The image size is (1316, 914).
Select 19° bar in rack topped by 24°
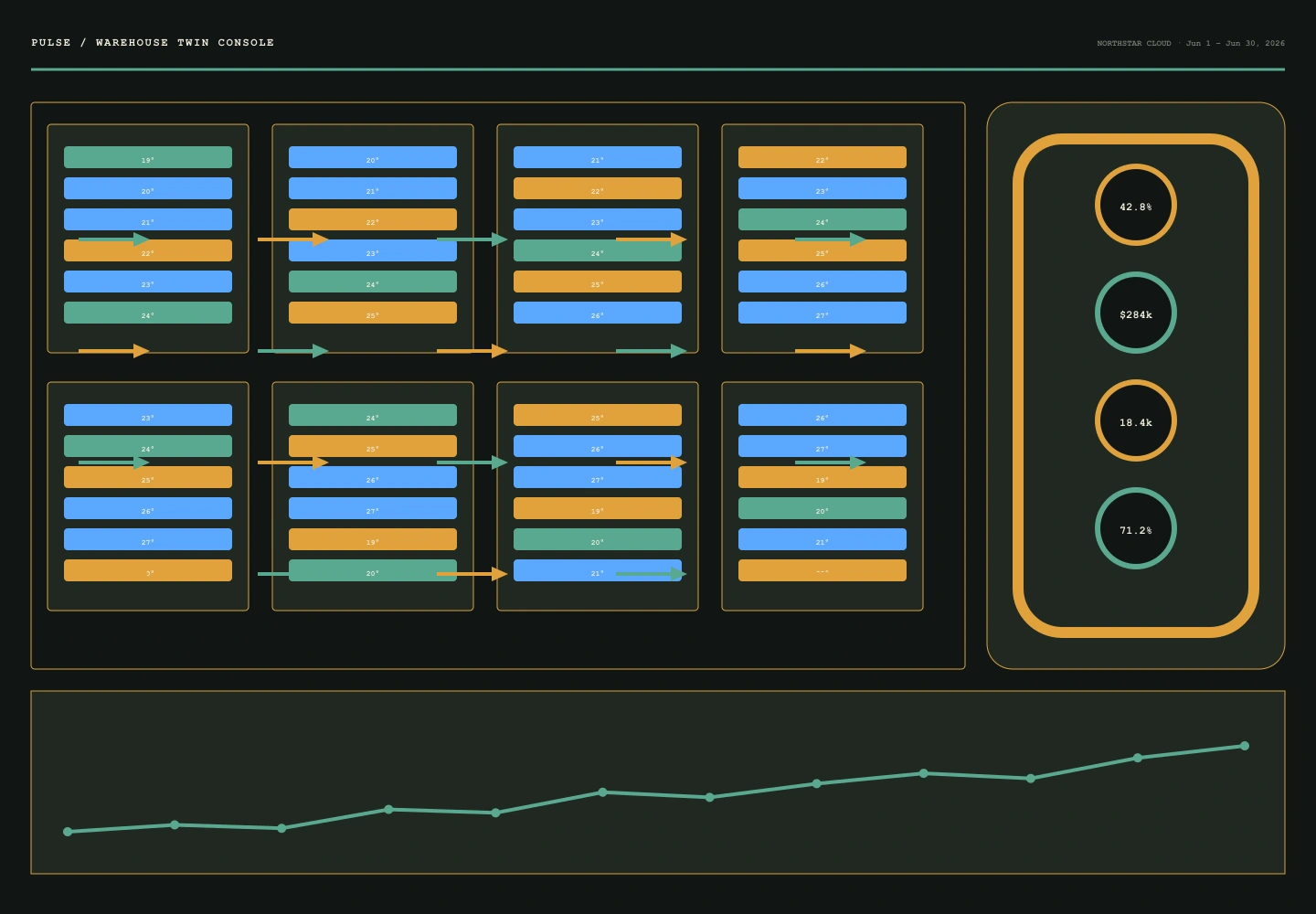click(x=373, y=539)
